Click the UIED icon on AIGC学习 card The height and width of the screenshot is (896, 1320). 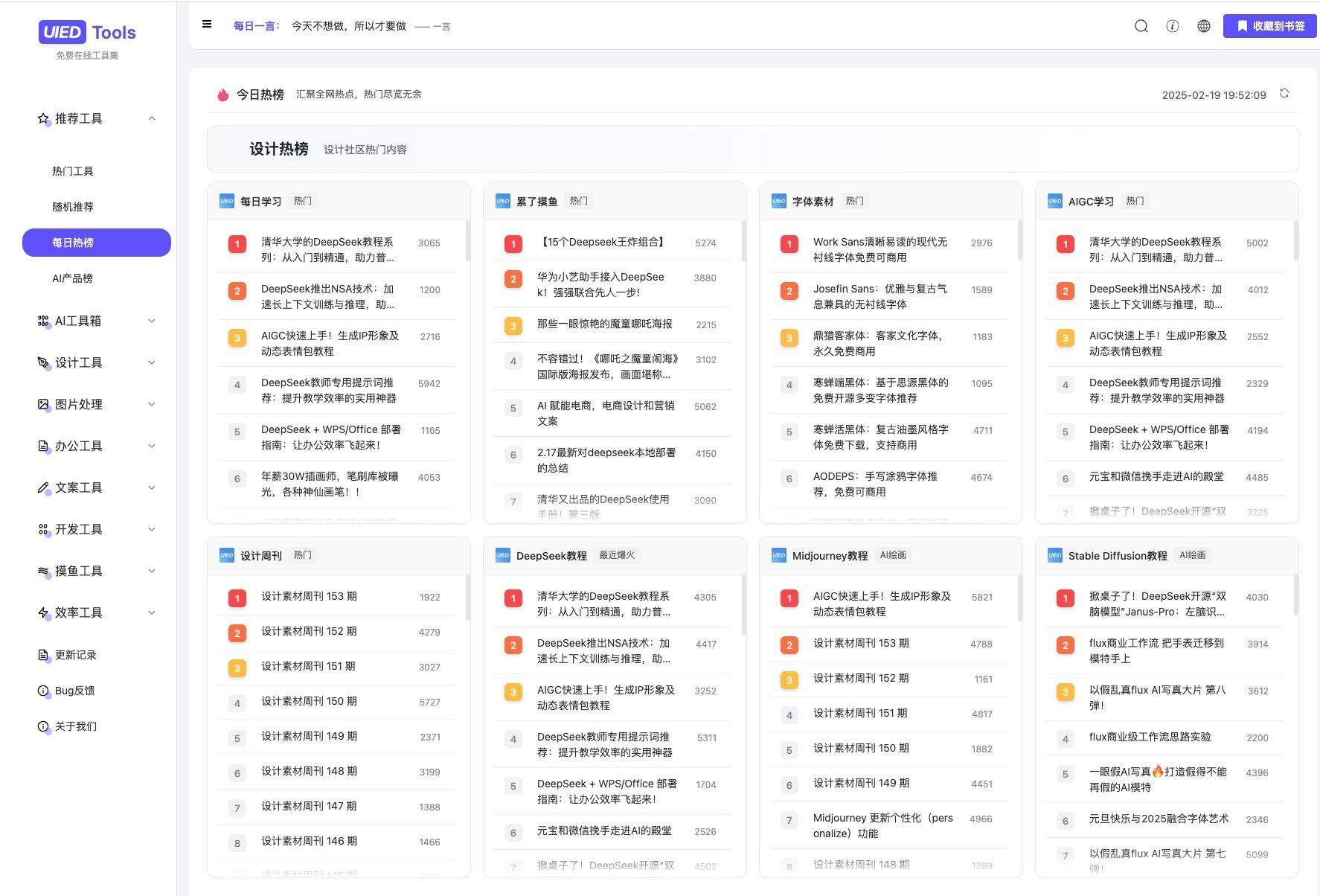(1055, 201)
